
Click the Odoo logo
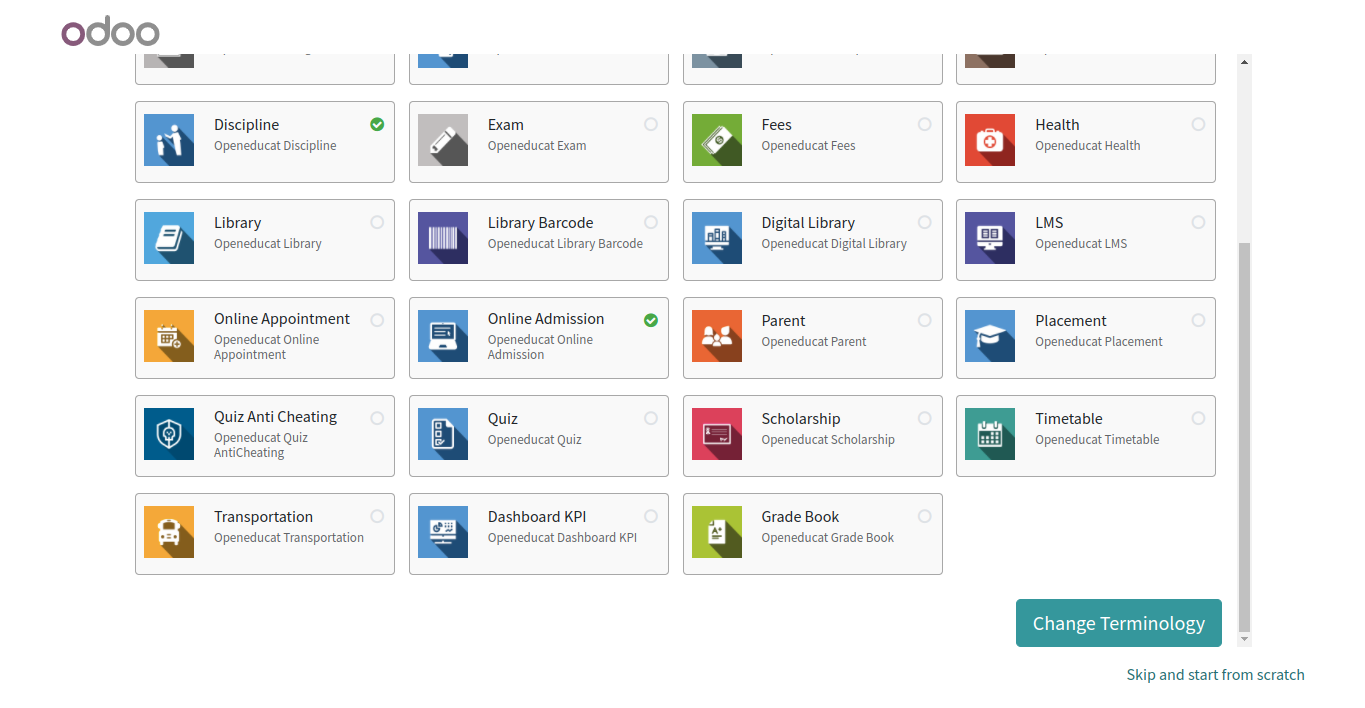click(x=110, y=32)
